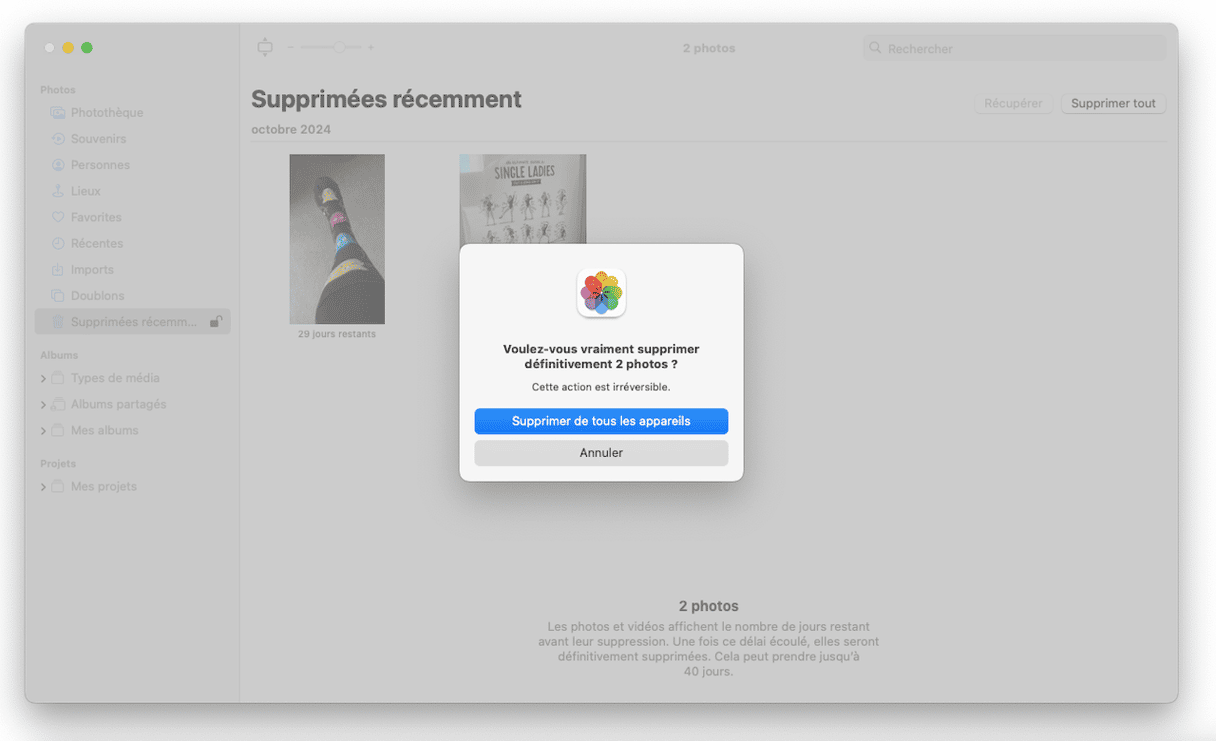Click Annuler to dismiss the dialog
1216x741 pixels.
point(601,453)
